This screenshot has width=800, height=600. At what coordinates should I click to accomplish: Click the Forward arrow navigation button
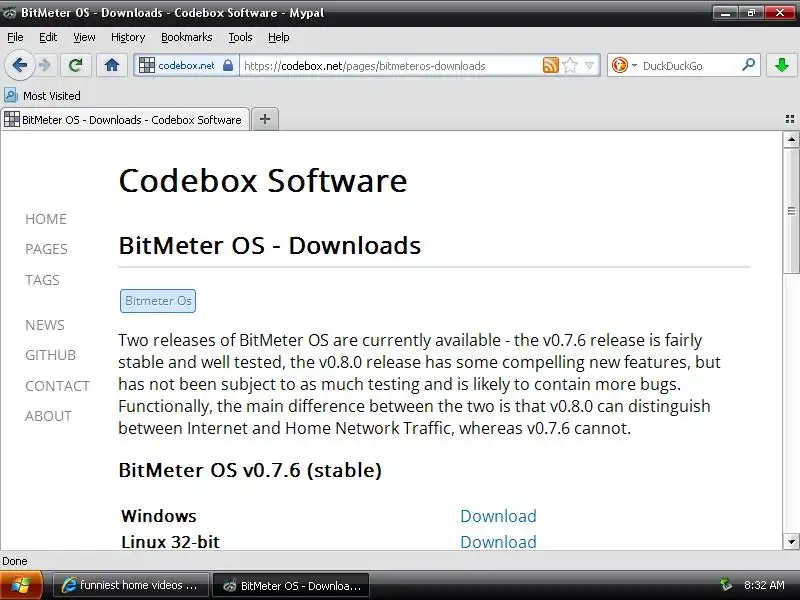point(45,65)
